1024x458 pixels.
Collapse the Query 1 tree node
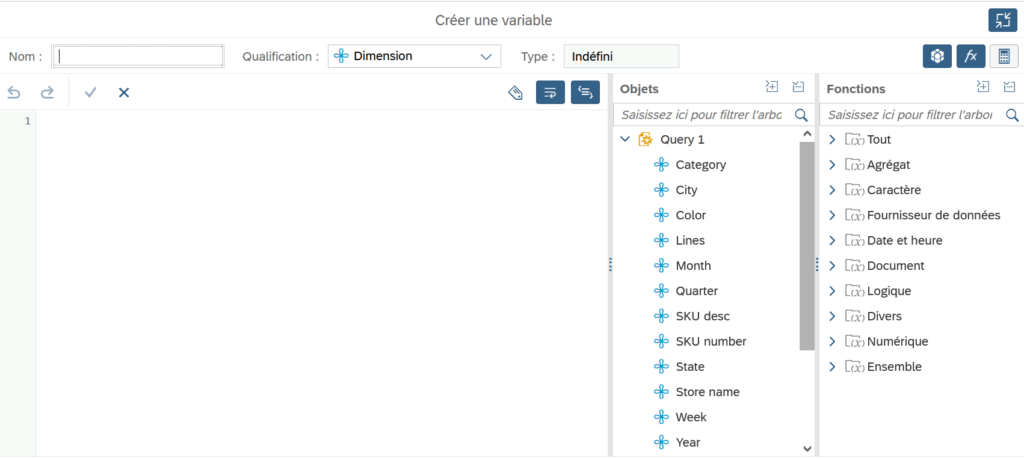[625, 140]
